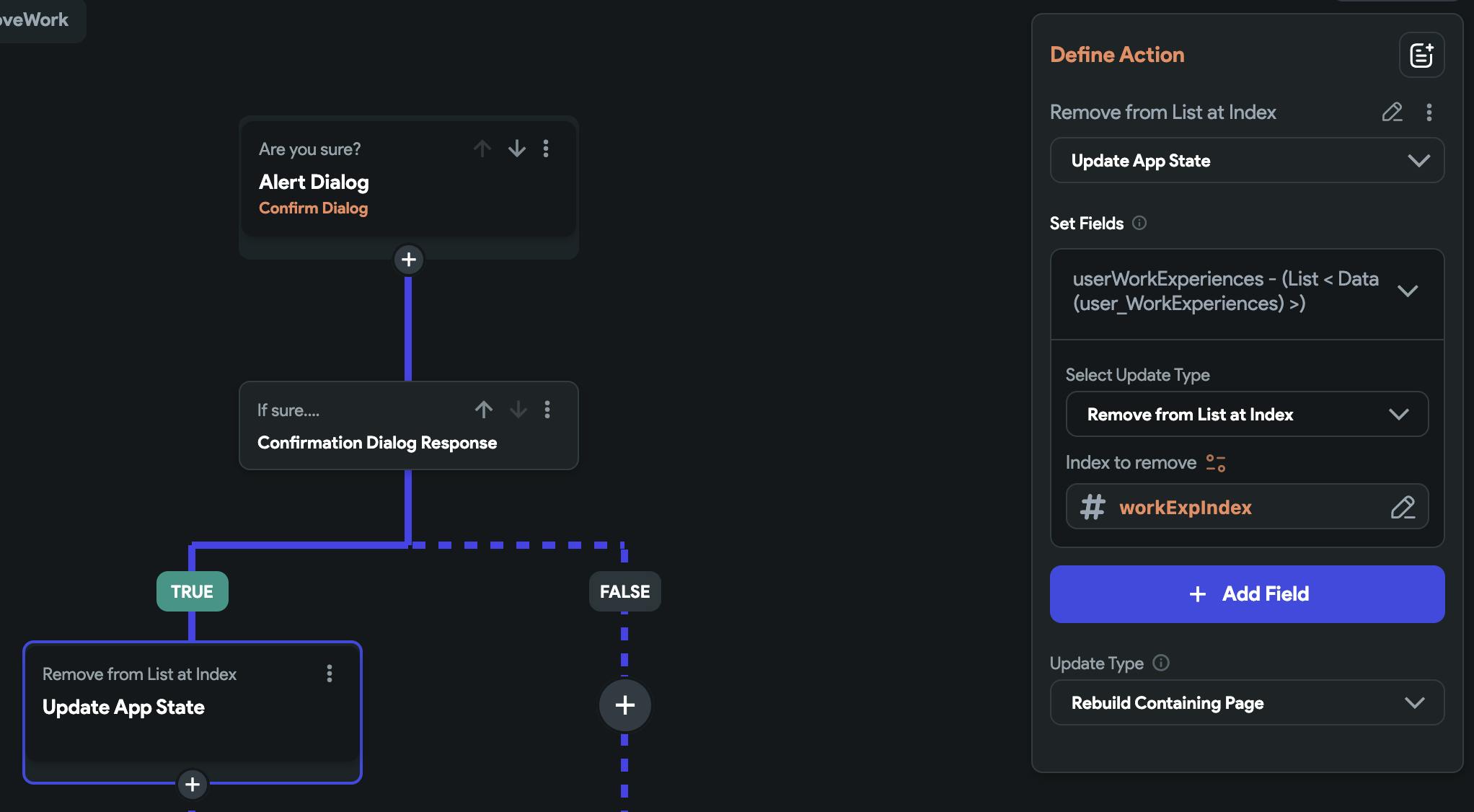Edit the workExpIndex variable with pencil icon

[1402, 508]
